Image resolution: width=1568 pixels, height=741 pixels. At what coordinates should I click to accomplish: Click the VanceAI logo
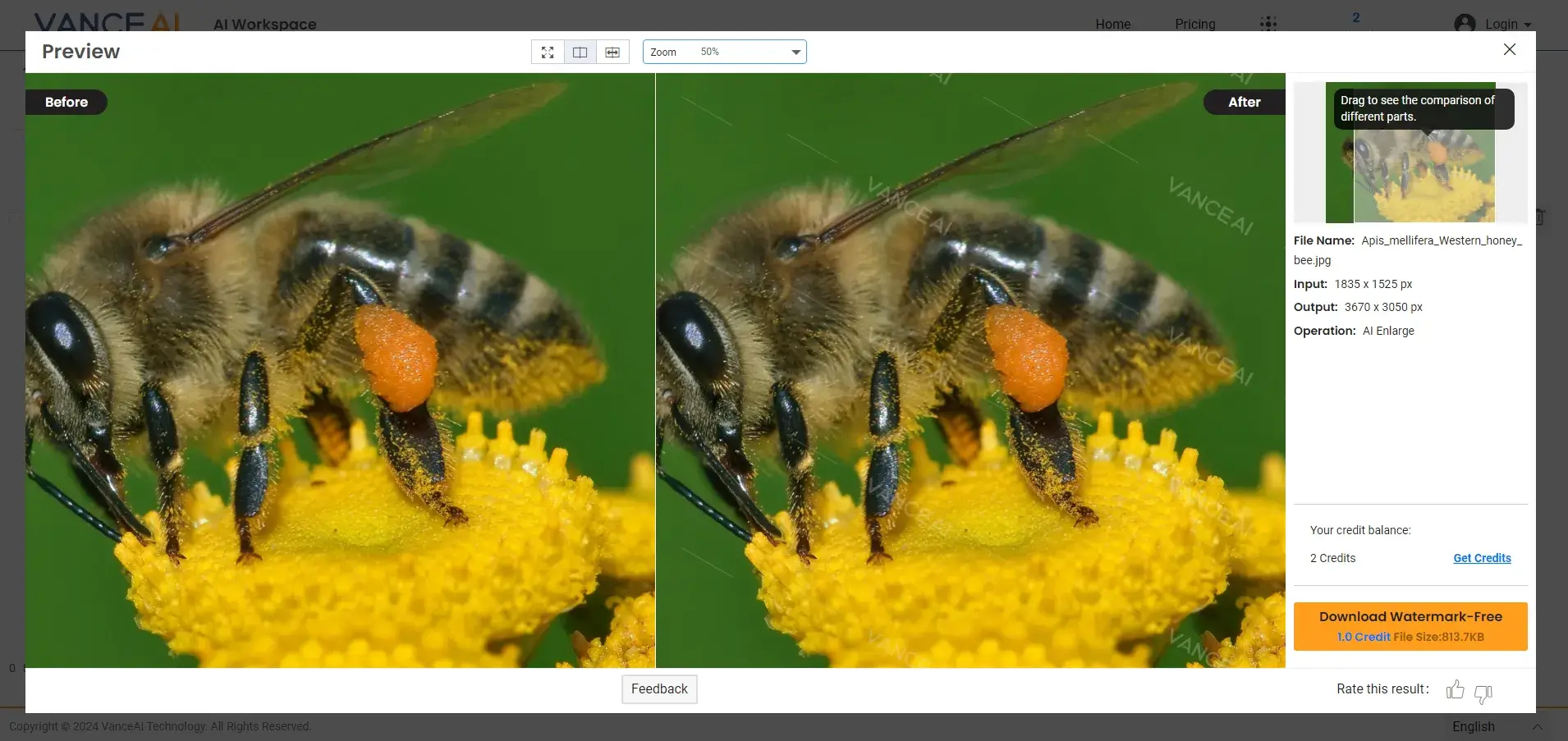click(x=107, y=22)
